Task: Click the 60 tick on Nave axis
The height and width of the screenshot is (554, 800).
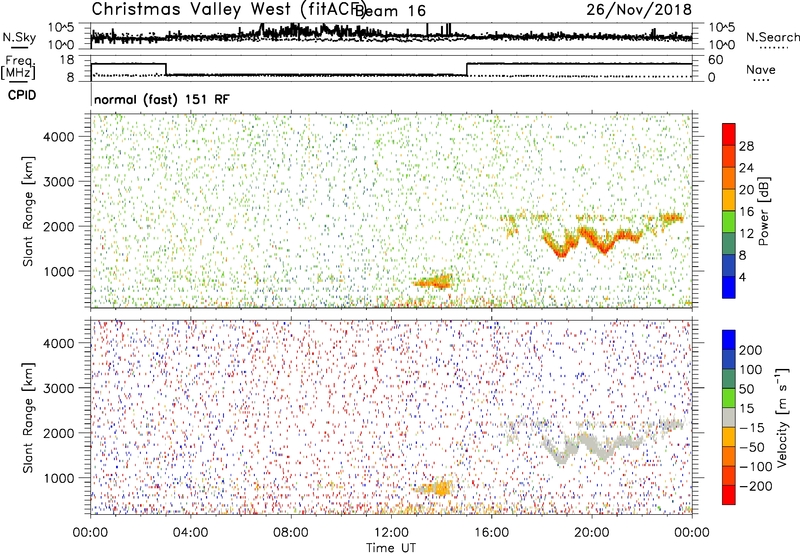Action: click(x=716, y=60)
